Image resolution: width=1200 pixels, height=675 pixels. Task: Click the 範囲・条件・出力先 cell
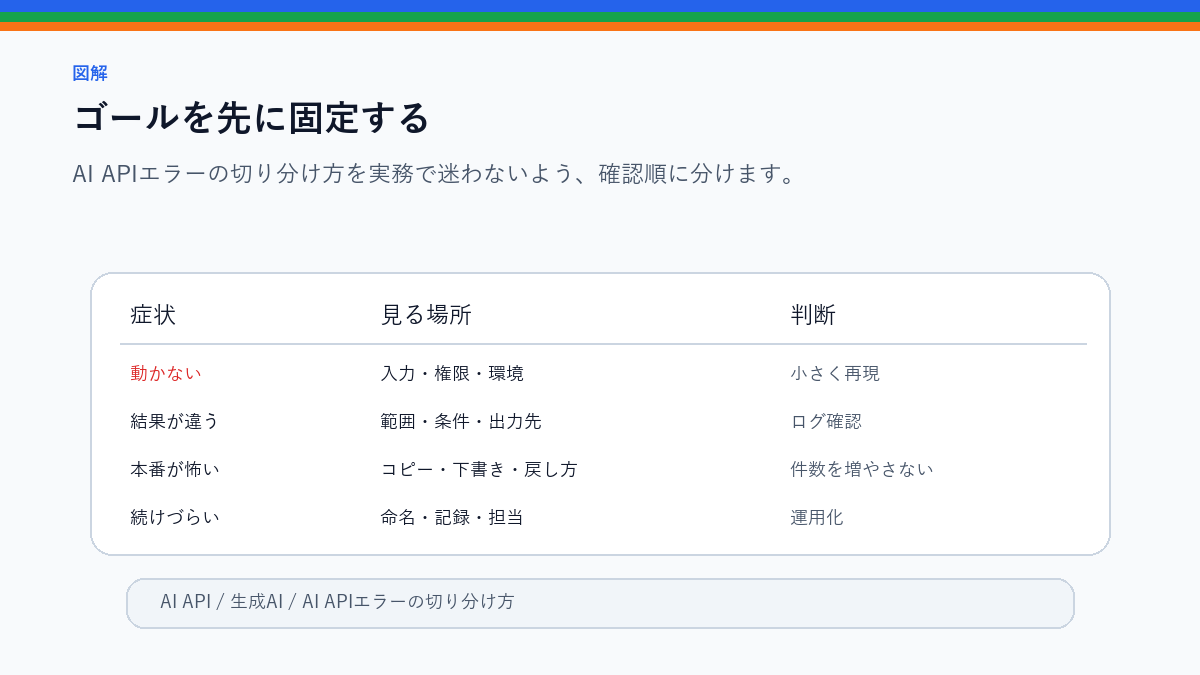(461, 421)
